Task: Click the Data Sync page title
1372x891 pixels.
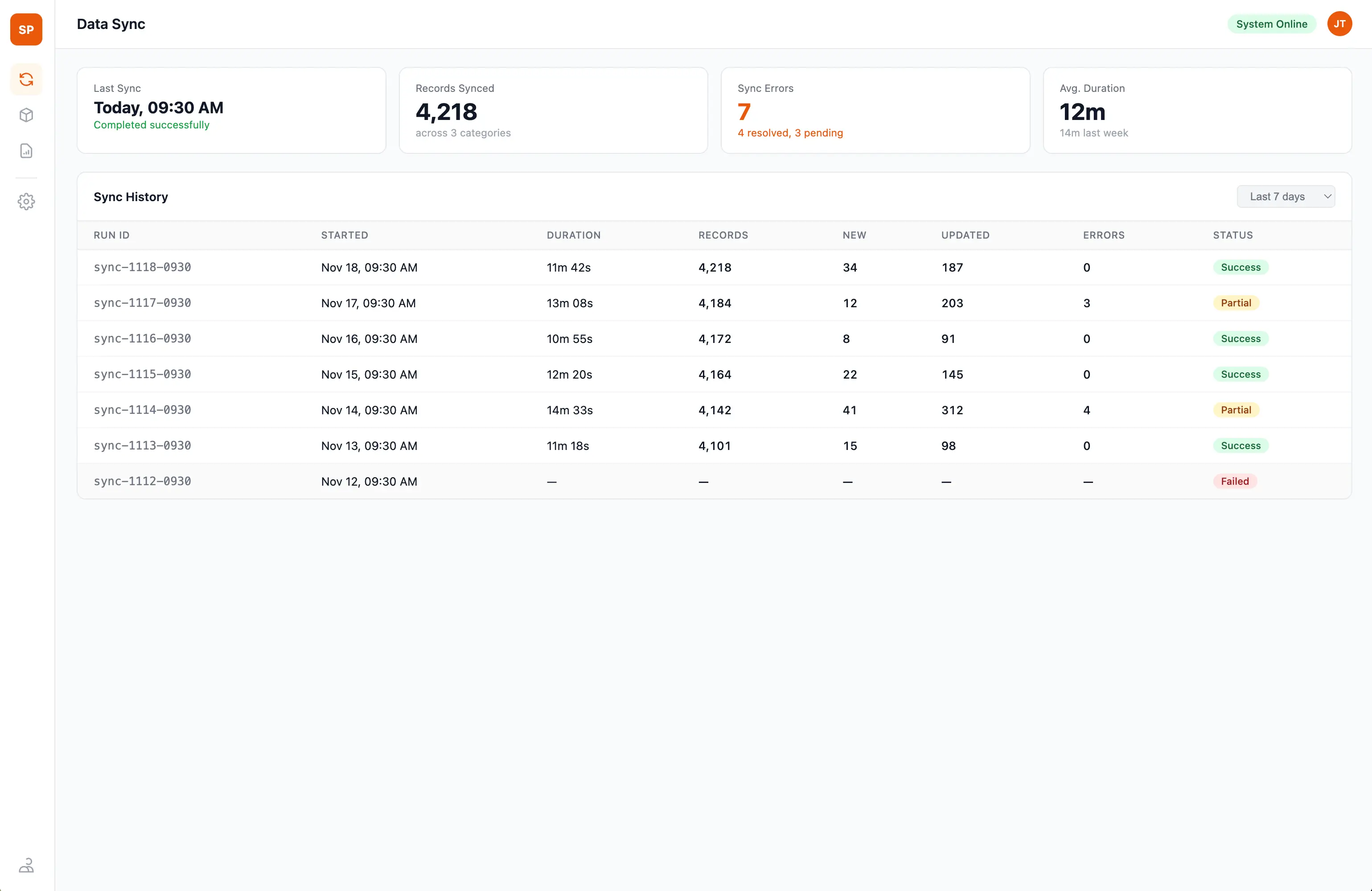Action: [x=111, y=24]
